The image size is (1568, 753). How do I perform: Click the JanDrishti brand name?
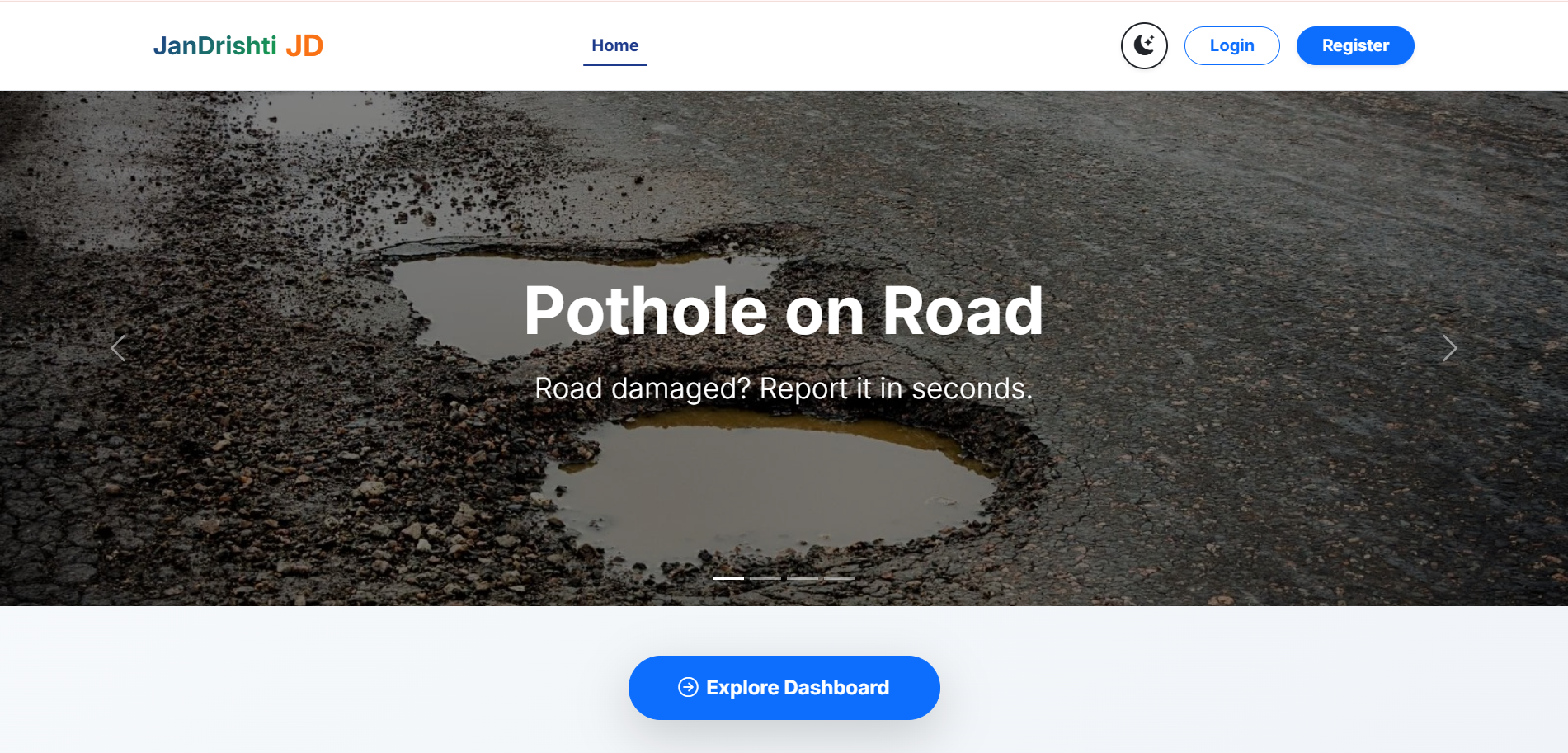(x=214, y=45)
